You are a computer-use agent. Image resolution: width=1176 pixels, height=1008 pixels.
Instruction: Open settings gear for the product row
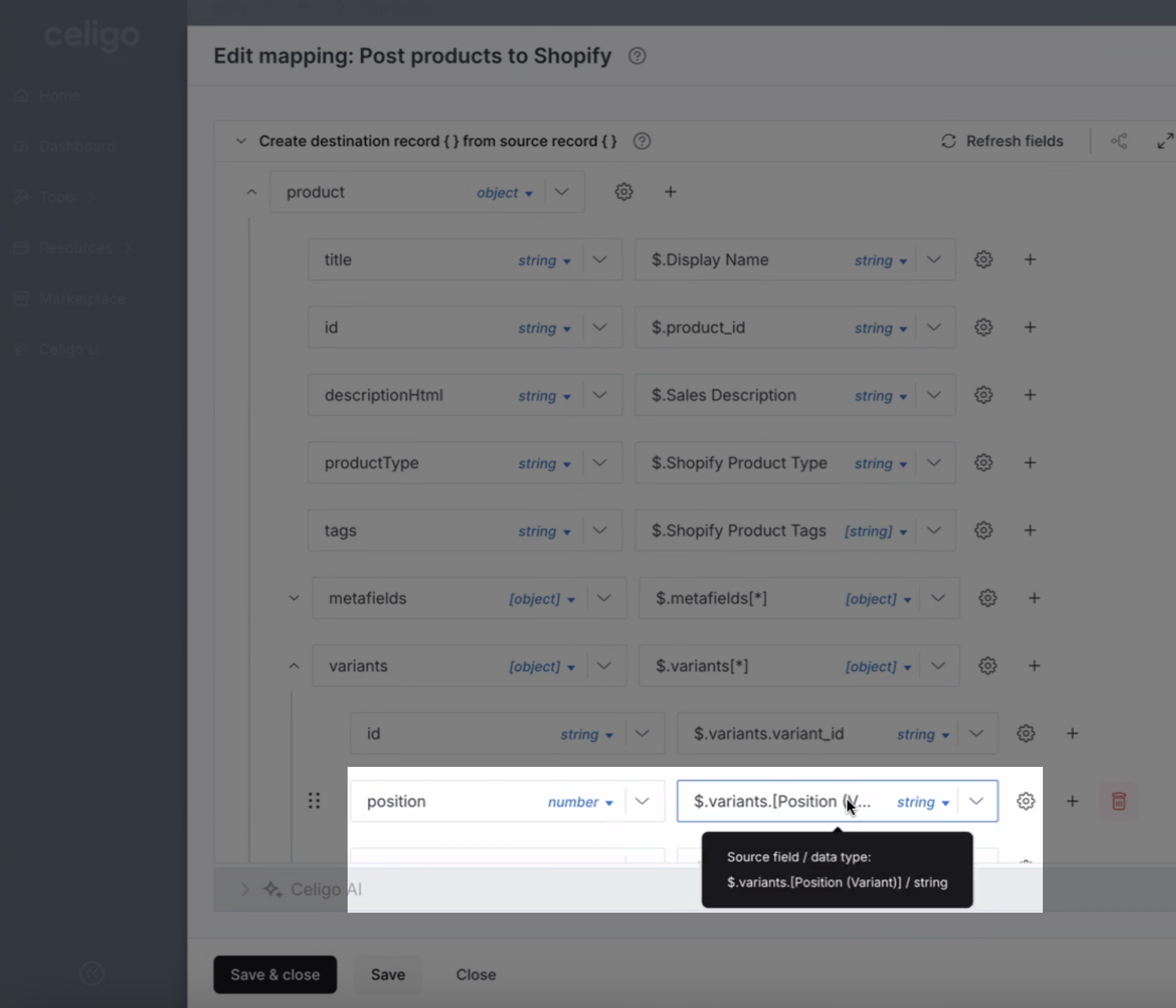pyautogui.click(x=624, y=191)
